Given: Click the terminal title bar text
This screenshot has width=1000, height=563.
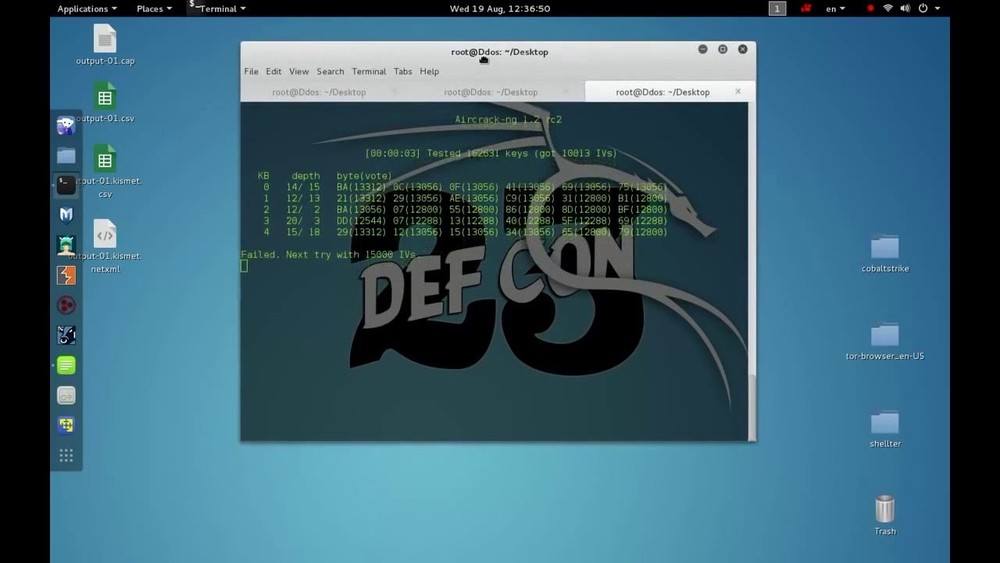Looking at the screenshot, I should [x=499, y=52].
